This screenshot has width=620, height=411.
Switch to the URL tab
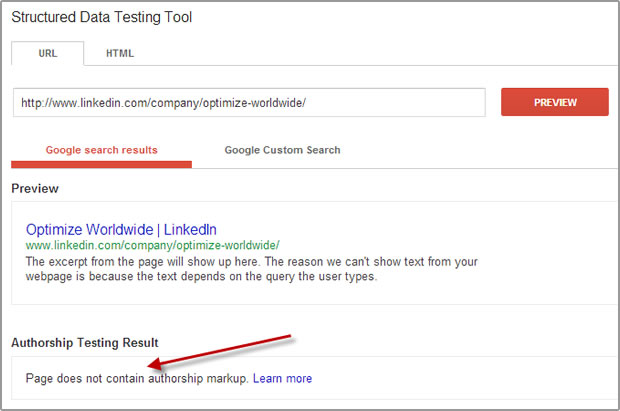click(47, 53)
